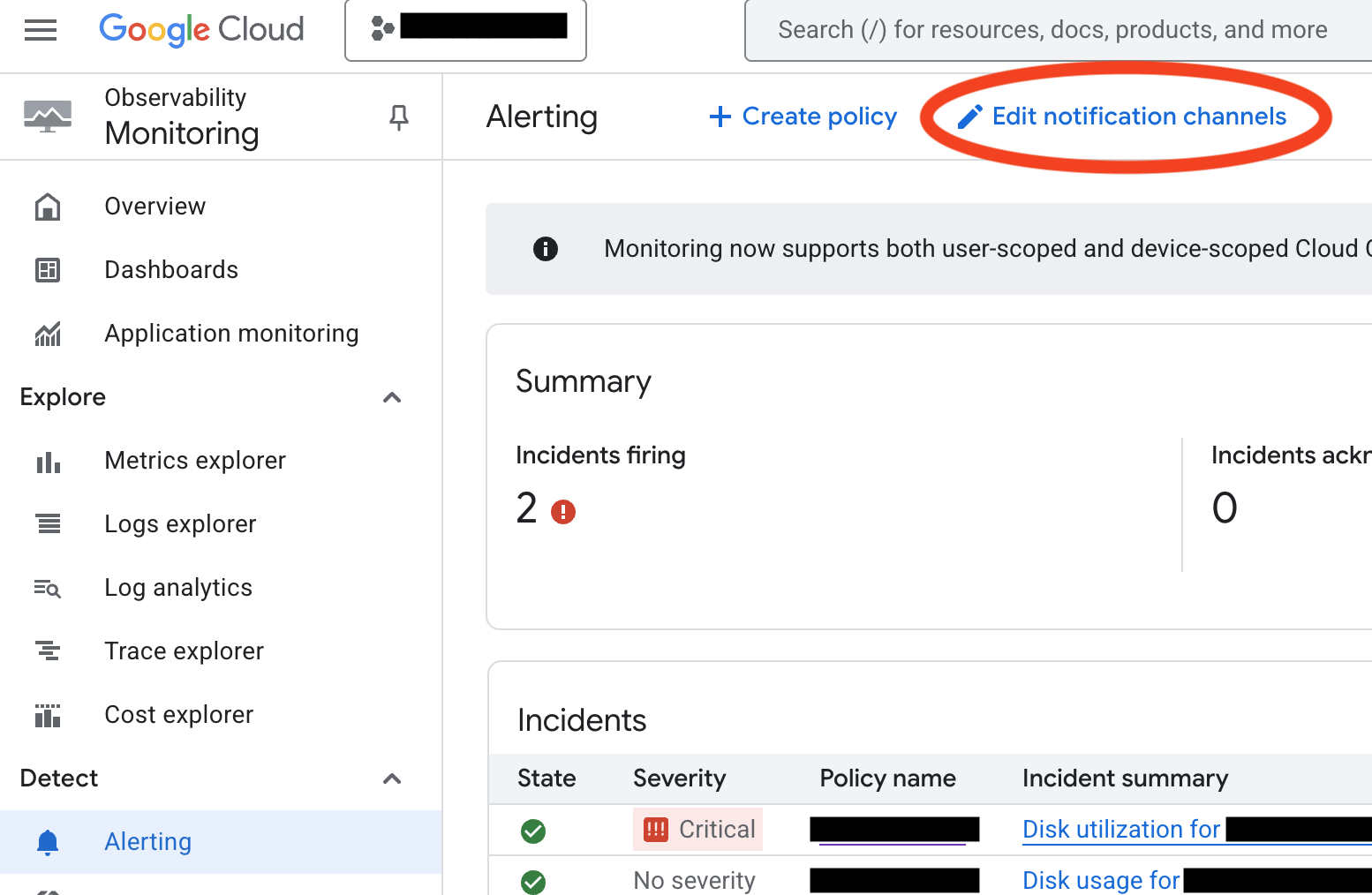Click the Google Cloud logo
Viewport: 1372px width, 895px height.
coord(201,29)
